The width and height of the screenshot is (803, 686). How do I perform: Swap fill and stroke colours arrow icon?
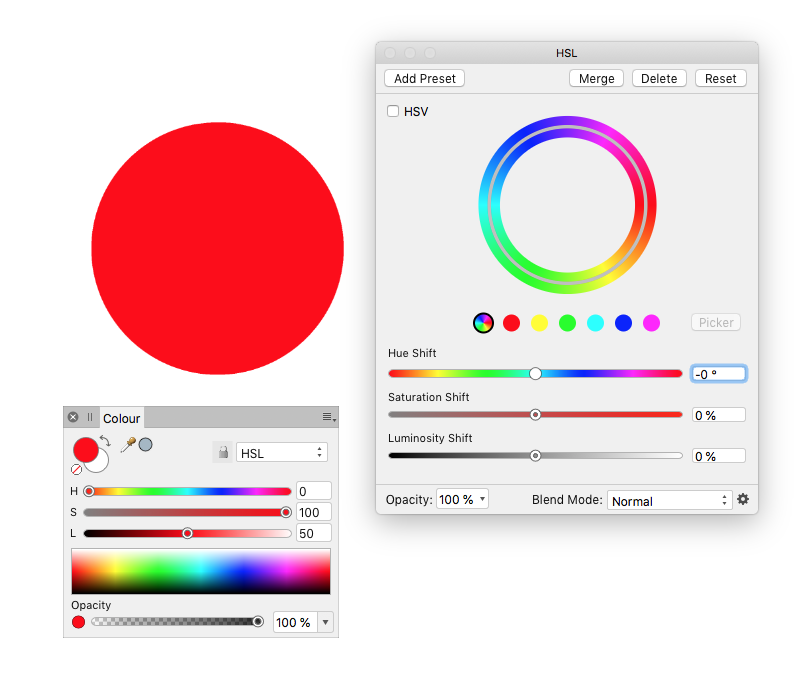[105, 441]
